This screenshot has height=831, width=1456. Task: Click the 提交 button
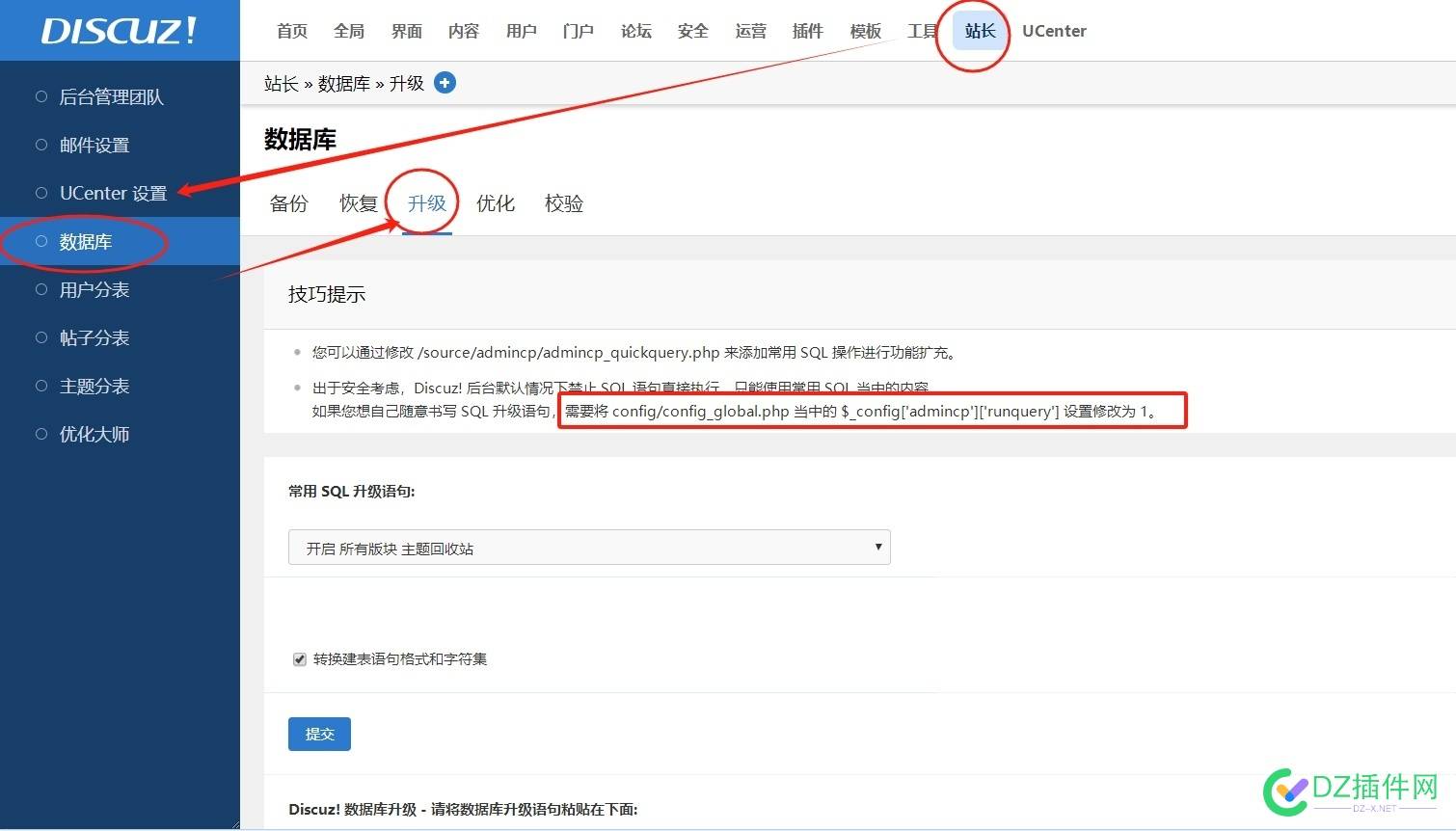(x=319, y=734)
